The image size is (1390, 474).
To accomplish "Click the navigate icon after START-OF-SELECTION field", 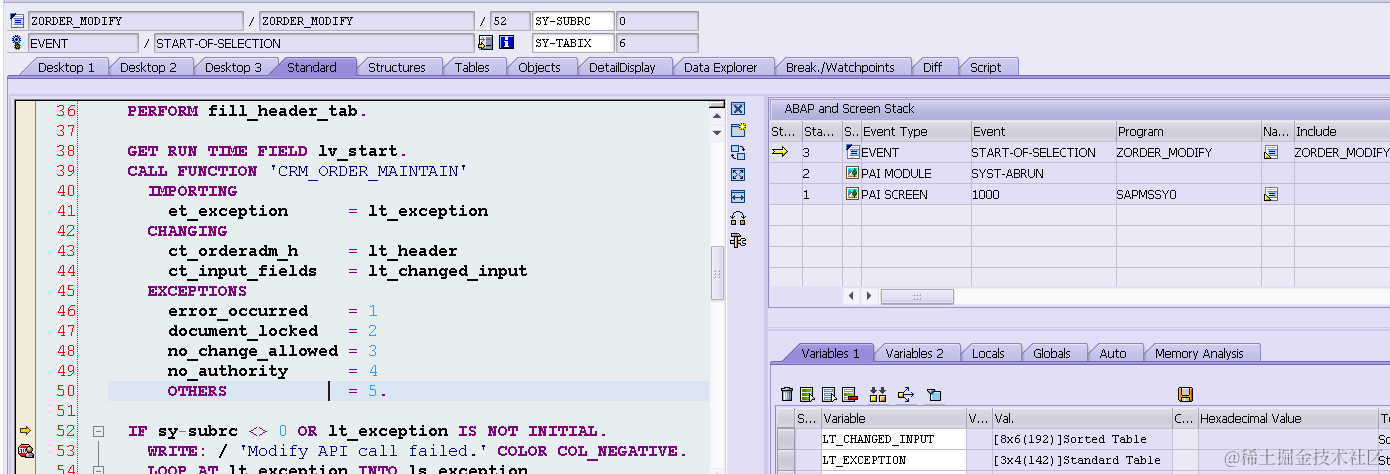I will (x=486, y=42).
